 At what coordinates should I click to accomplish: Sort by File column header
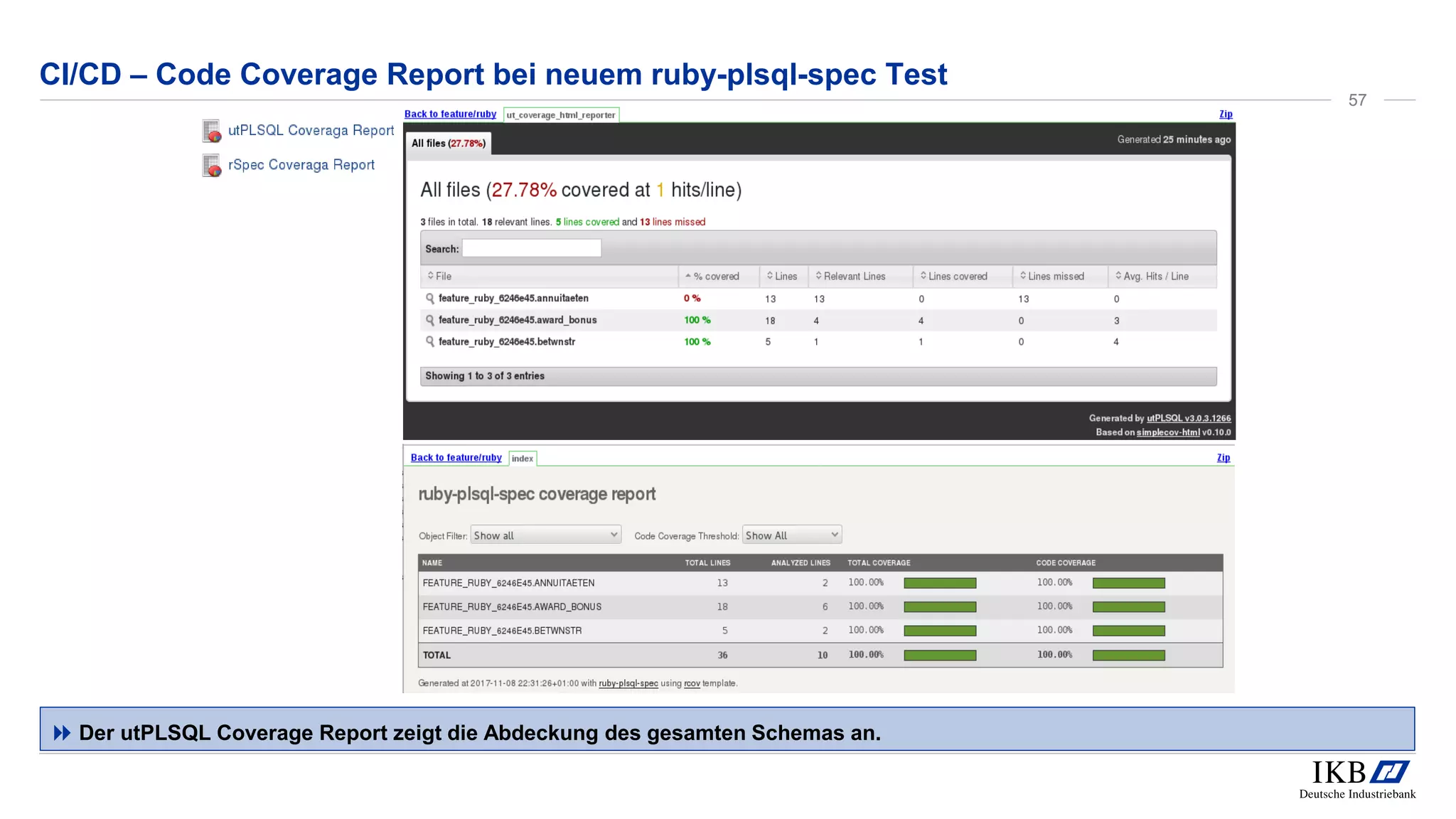(550, 277)
